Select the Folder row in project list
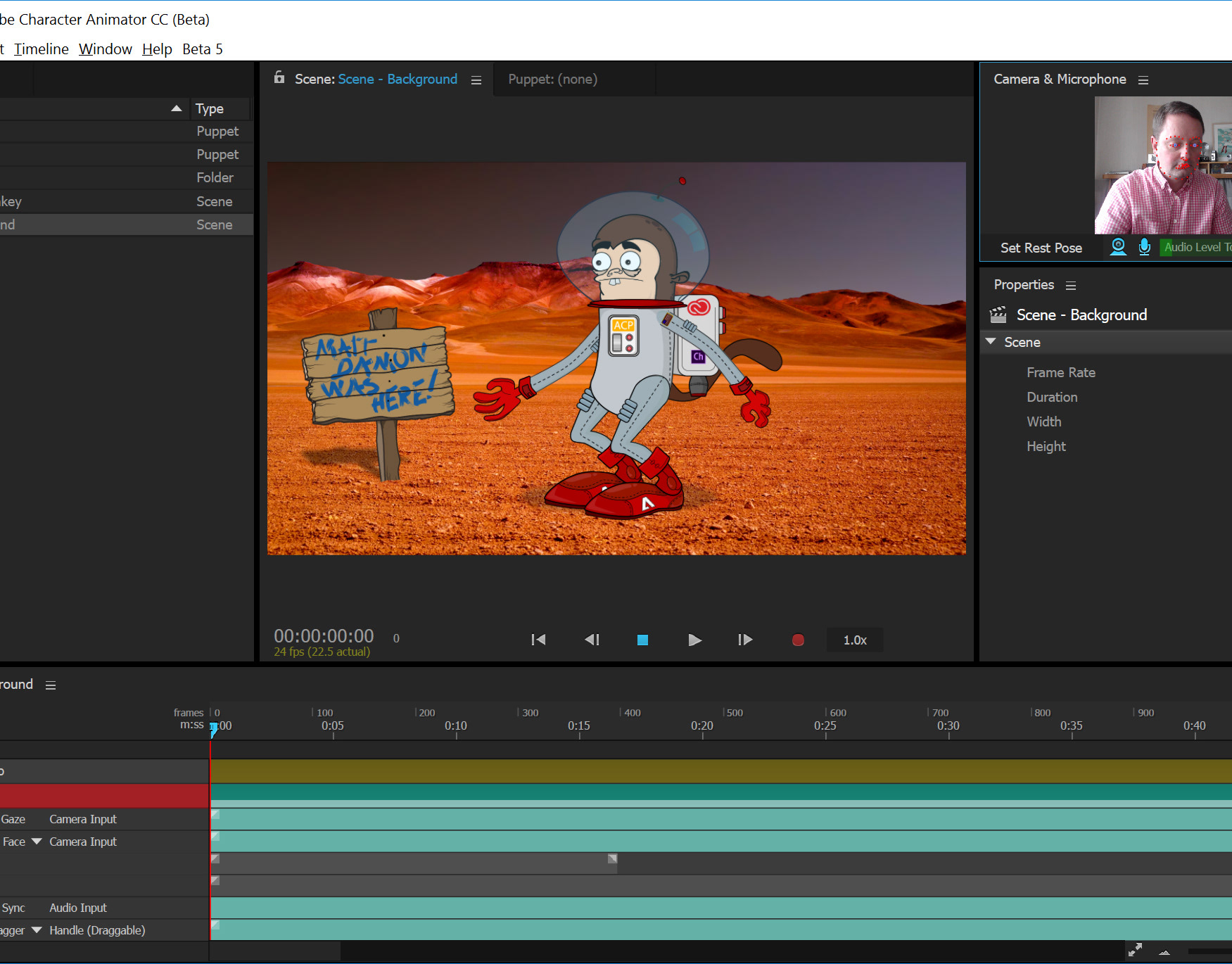This screenshot has height=964, width=1232. [x=125, y=178]
